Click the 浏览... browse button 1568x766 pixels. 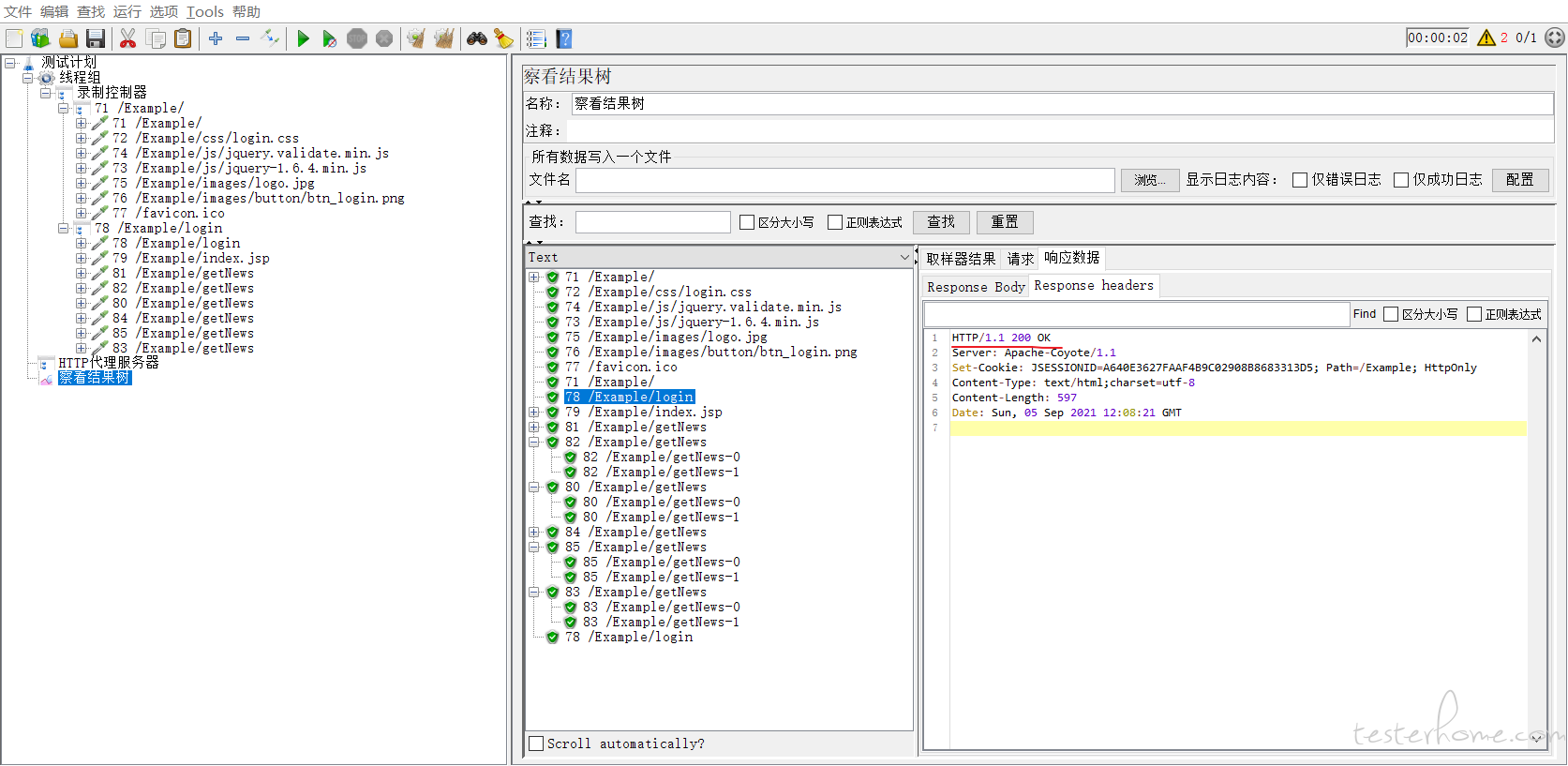coord(1150,180)
